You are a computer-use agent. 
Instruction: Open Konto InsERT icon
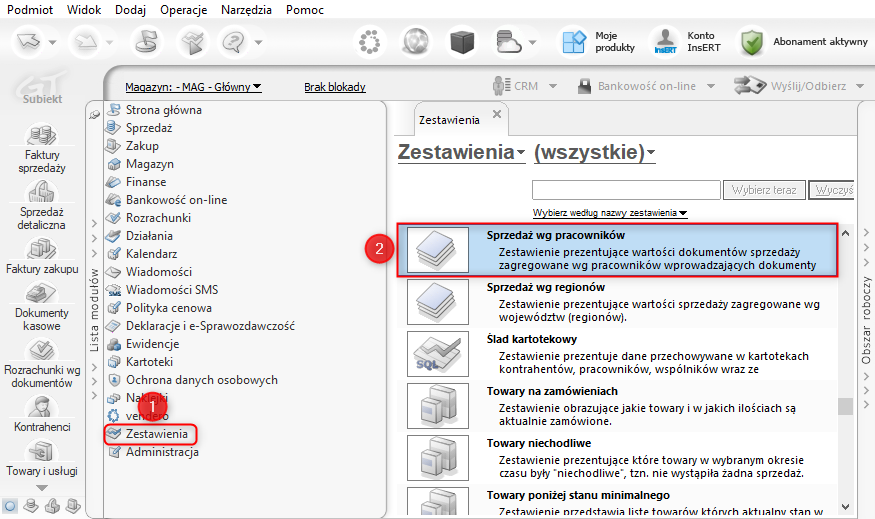[x=665, y=42]
